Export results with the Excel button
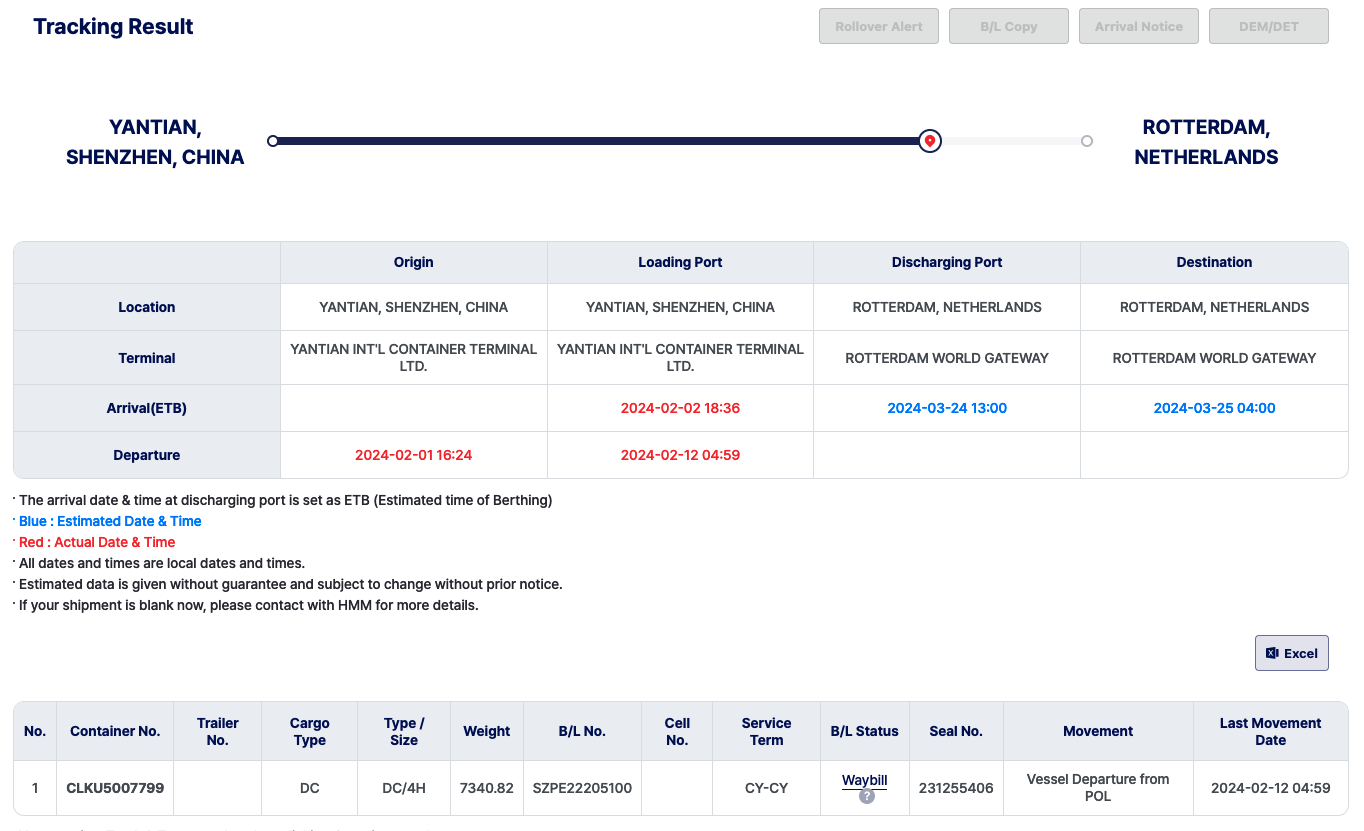 pyautogui.click(x=1291, y=653)
